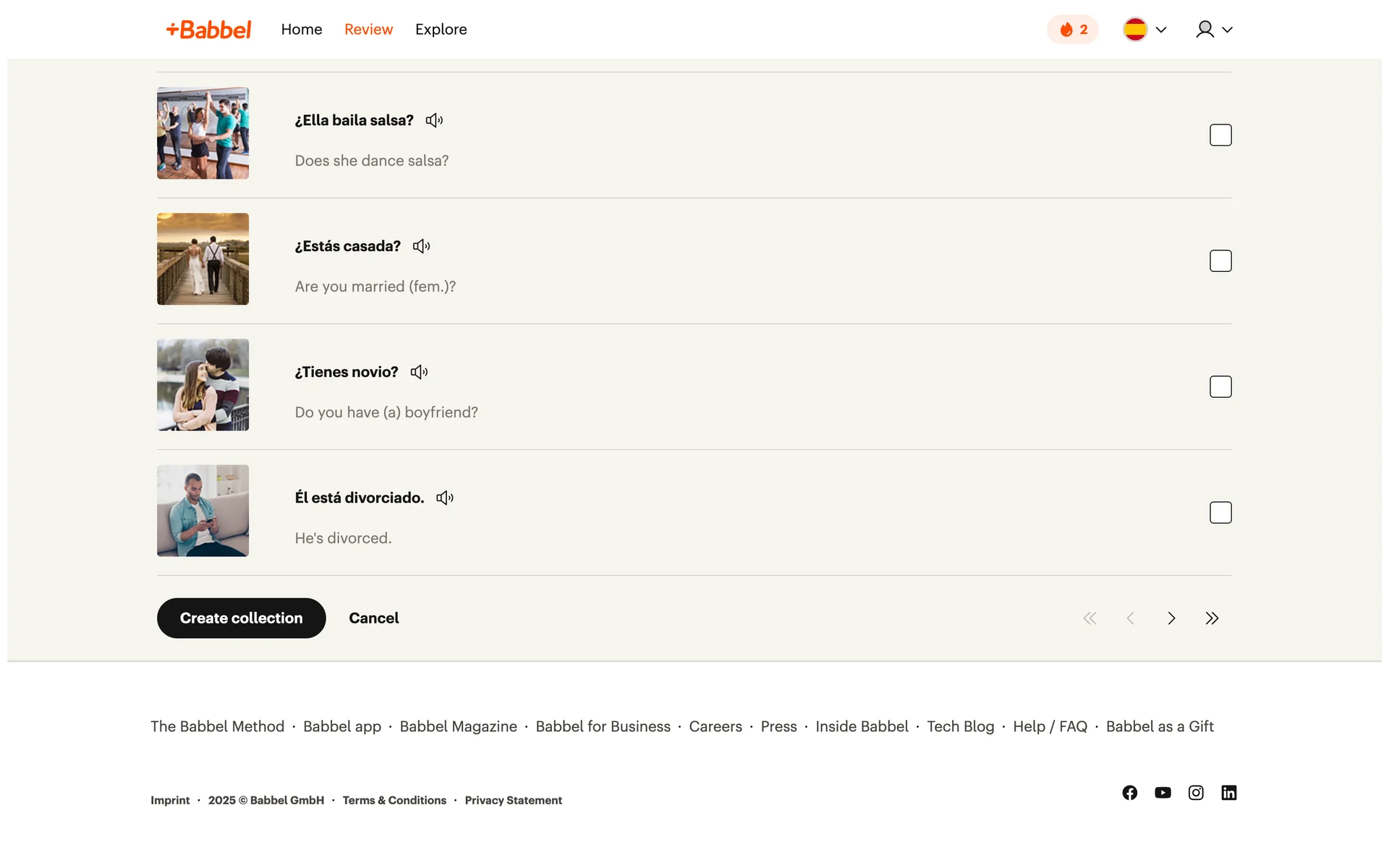Open the streak flame counter

1072,30
